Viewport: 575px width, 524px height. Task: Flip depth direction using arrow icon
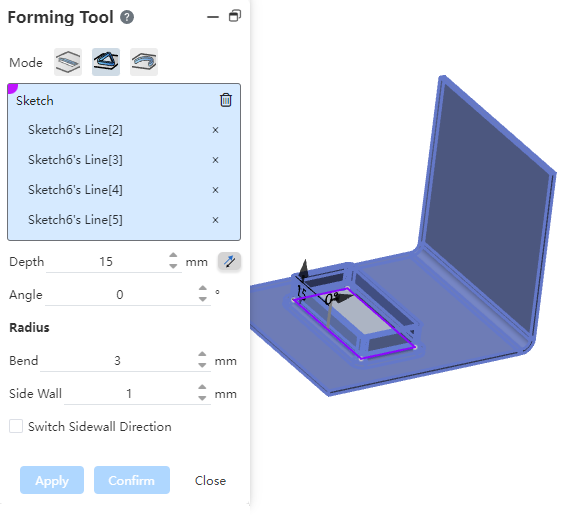pyautogui.click(x=229, y=261)
